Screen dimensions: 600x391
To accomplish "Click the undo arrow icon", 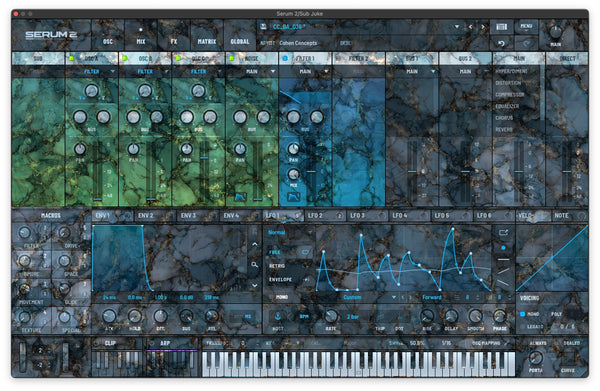I will pyautogui.click(x=501, y=43).
